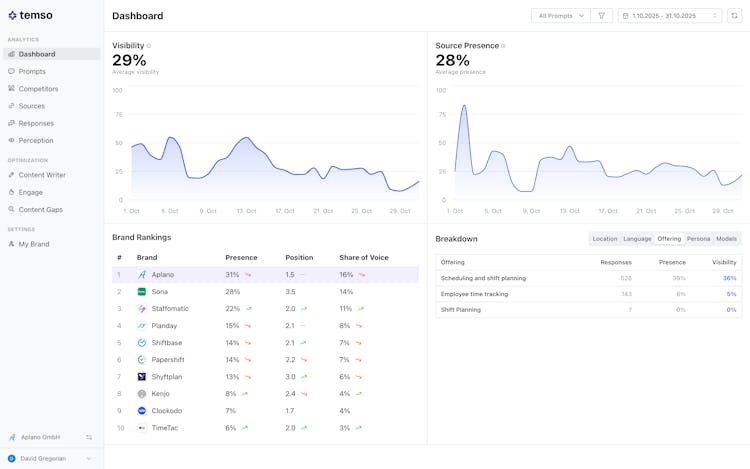This screenshot has width=750, height=469.
Task: Open the date range picker
Action: [x=670, y=16]
